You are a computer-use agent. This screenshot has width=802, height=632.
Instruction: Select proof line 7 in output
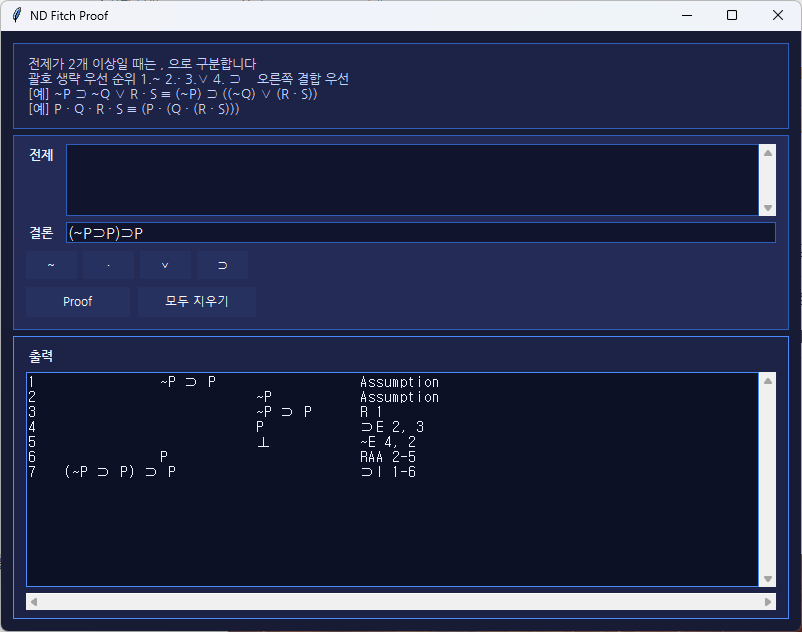pyautogui.click(x=120, y=472)
